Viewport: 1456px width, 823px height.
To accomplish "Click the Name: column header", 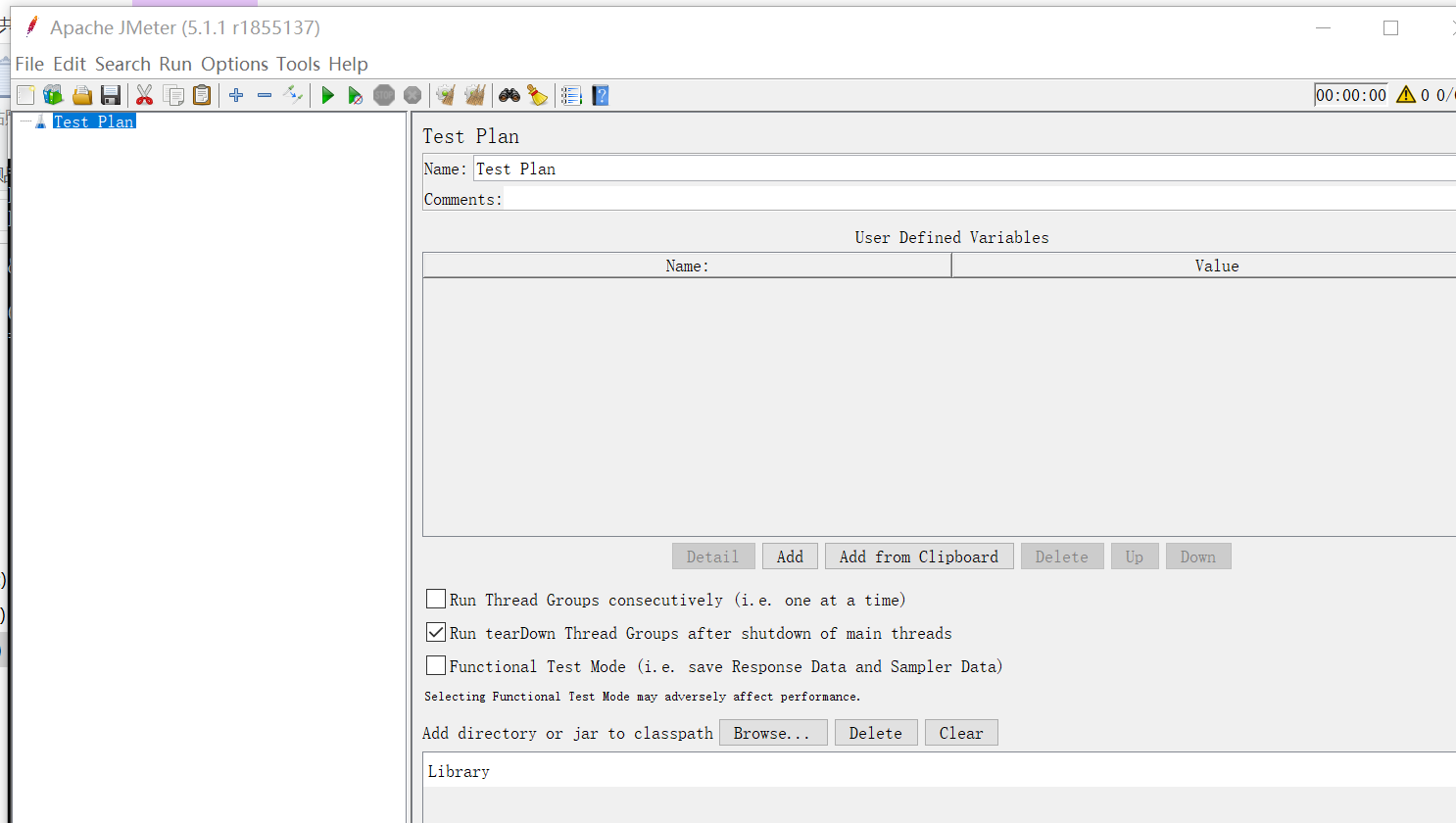I will pos(687,266).
